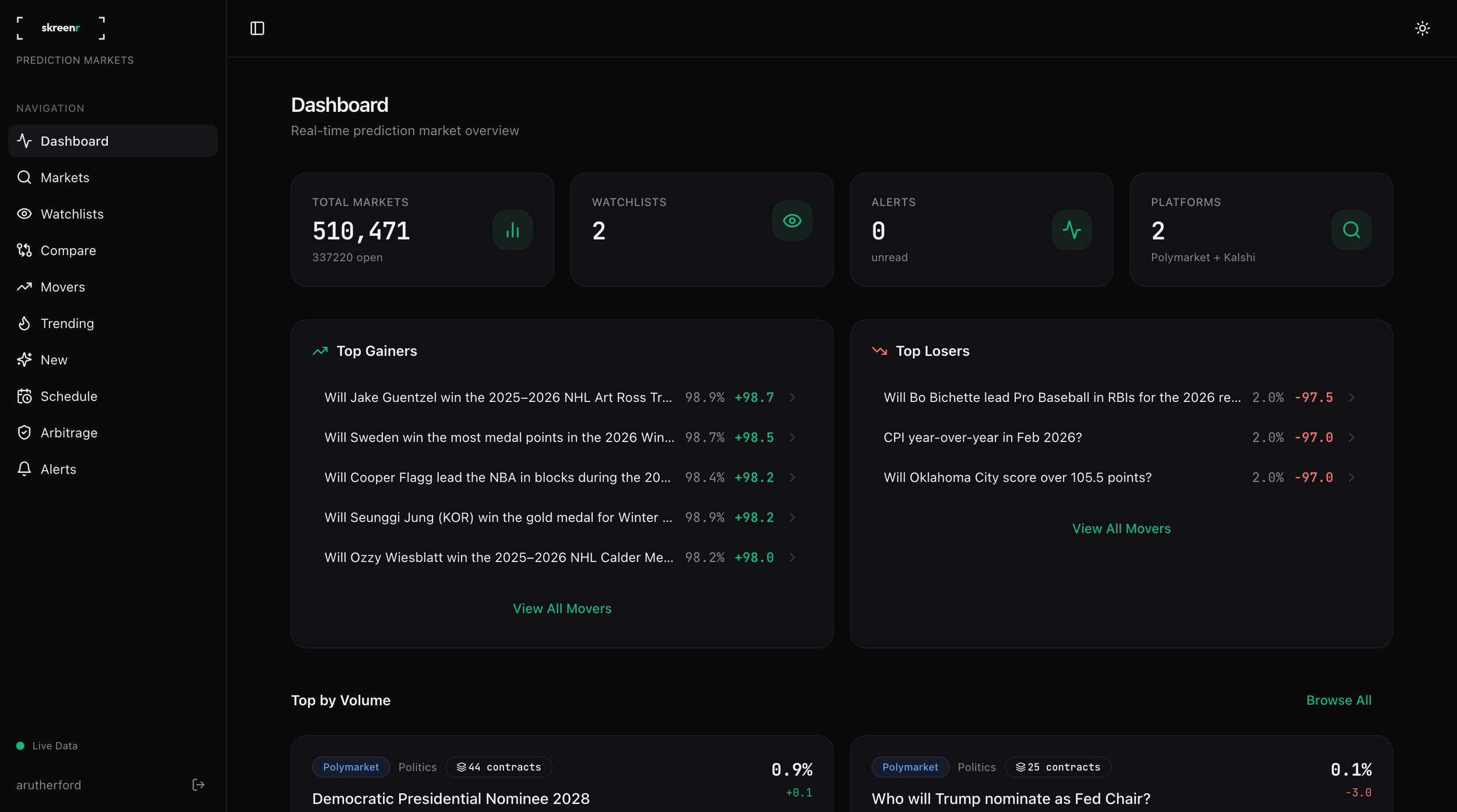Open Who will Trump nominate as Fed Chair
The image size is (1457, 812).
[x=1011, y=799]
